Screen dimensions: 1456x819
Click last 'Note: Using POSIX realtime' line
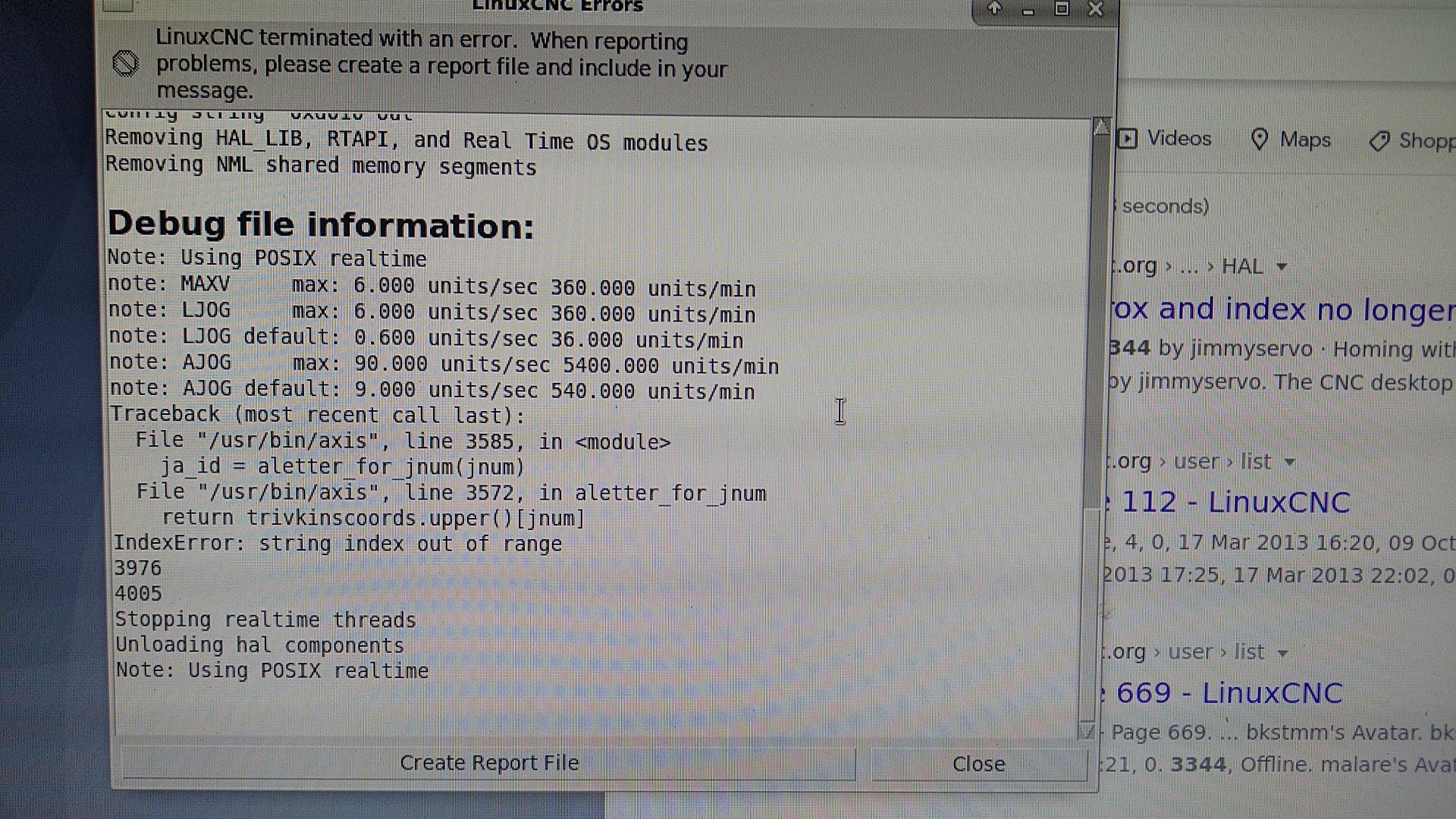pos(272,670)
